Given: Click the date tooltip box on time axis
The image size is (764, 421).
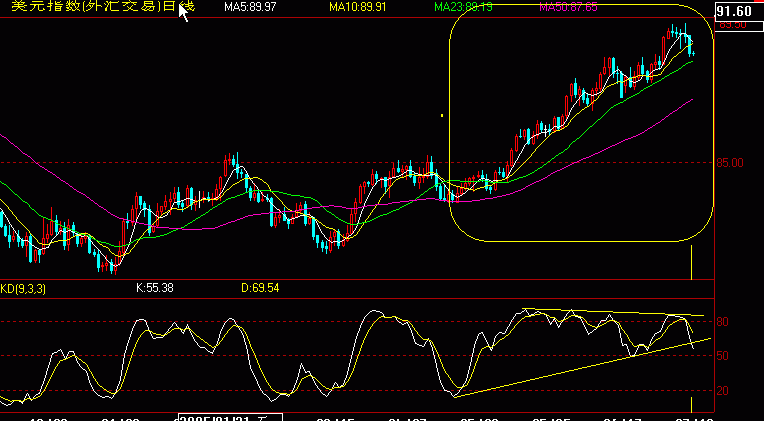Looking at the screenshot, I should (x=230, y=418).
